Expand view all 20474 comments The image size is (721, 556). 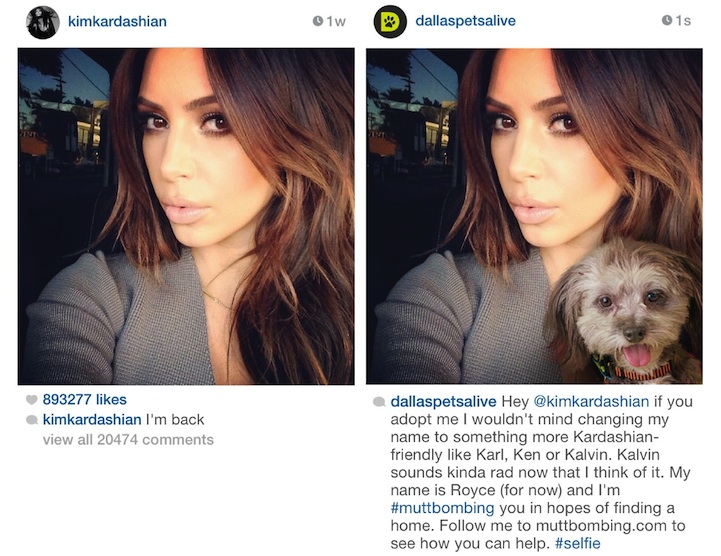[x=128, y=440]
